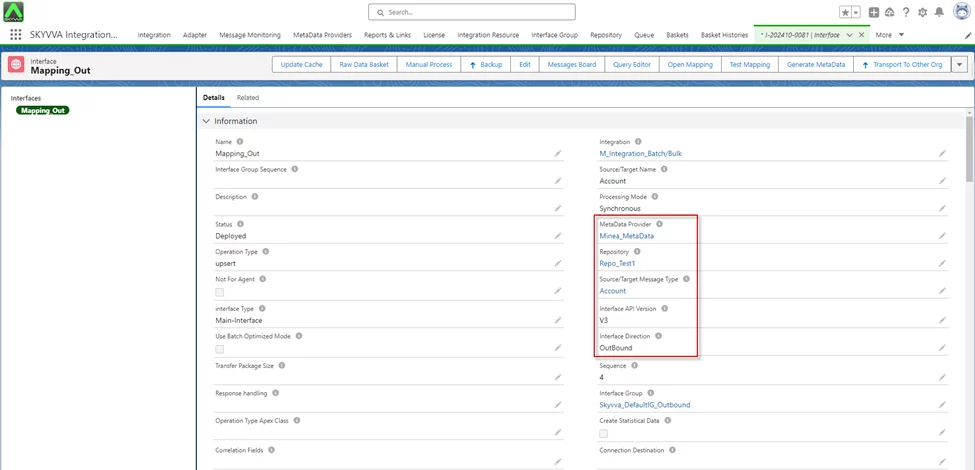Open the Minea_MetaData link
The height and width of the screenshot is (470, 975).
click(627, 236)
